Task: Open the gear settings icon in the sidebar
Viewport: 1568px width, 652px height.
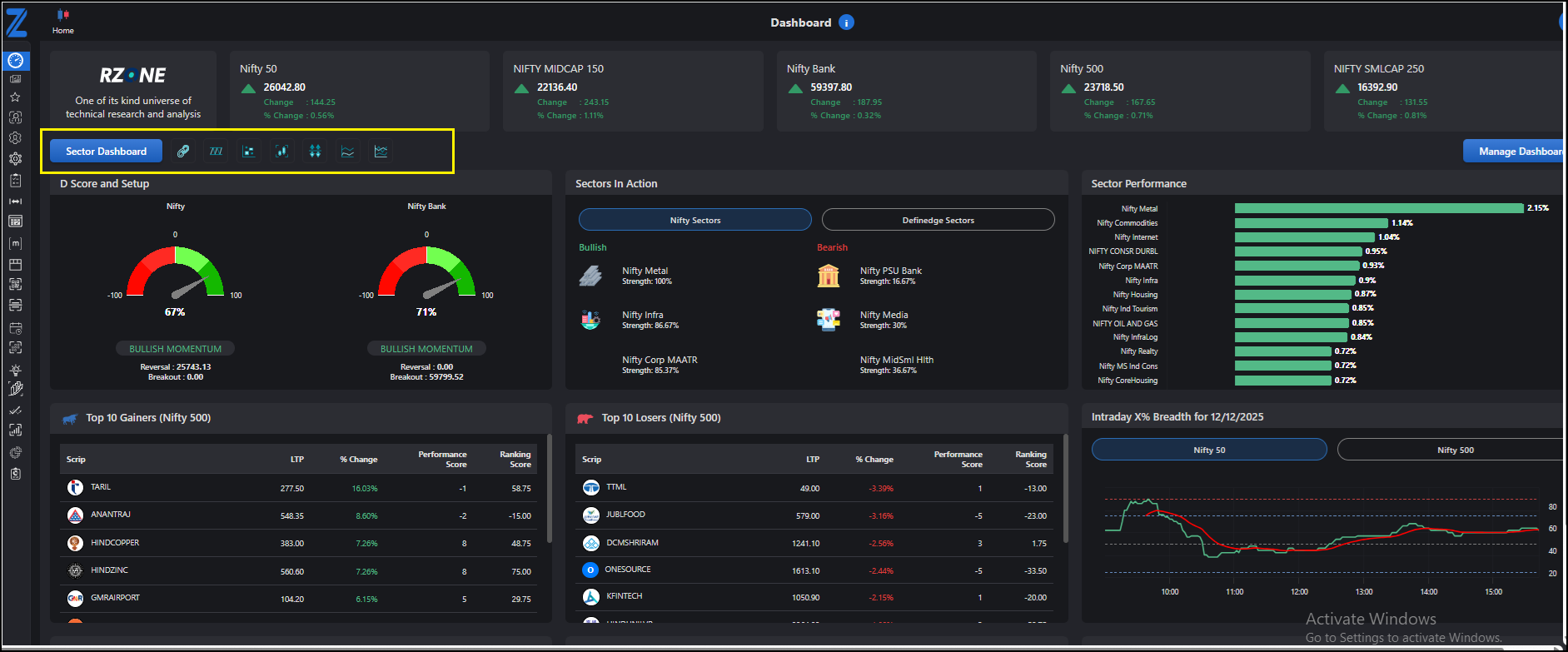Action: (x=15, y=158)
